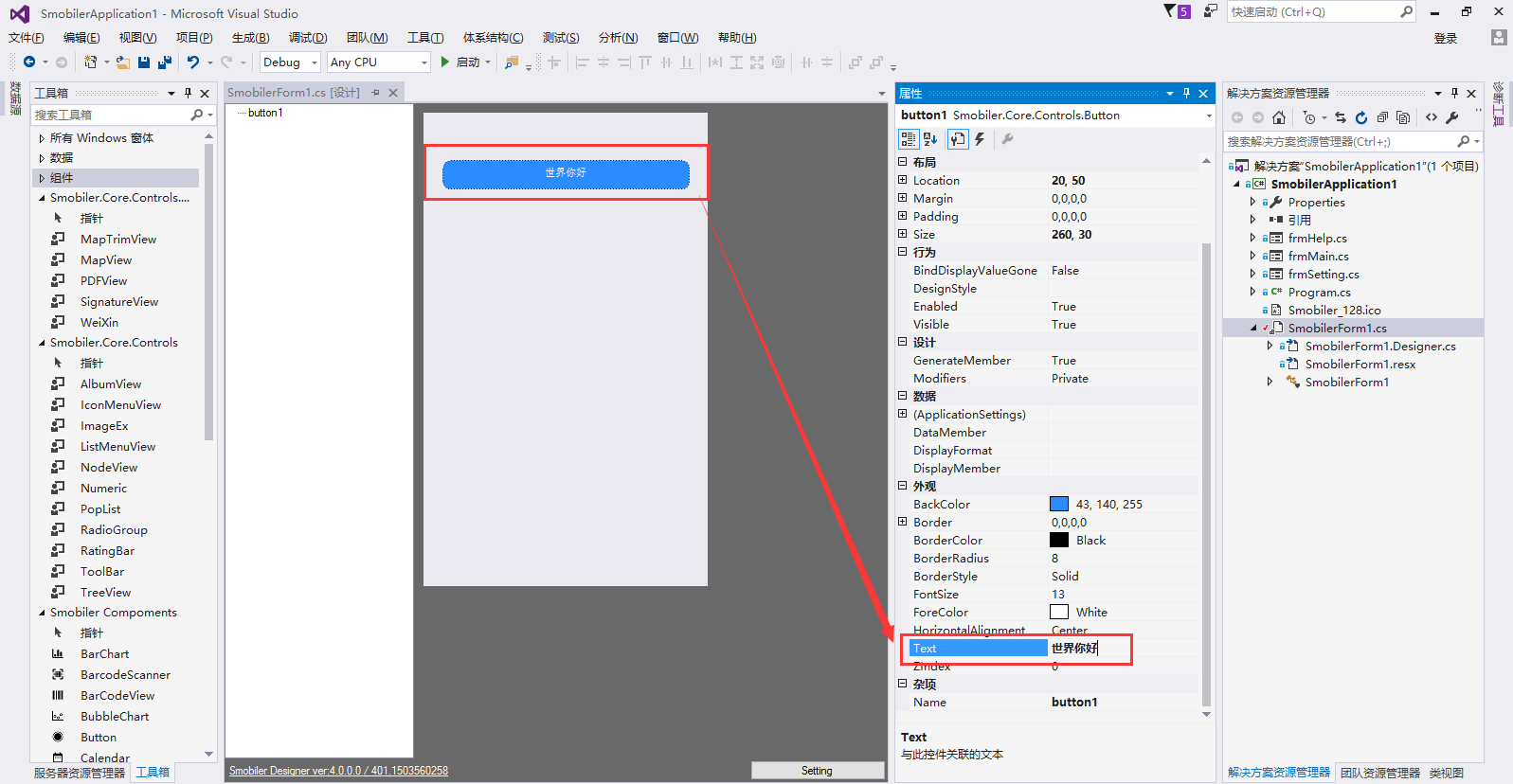Click the Text property value field
Viewport: 1513px width, 784px height.
click(1124, 648)
